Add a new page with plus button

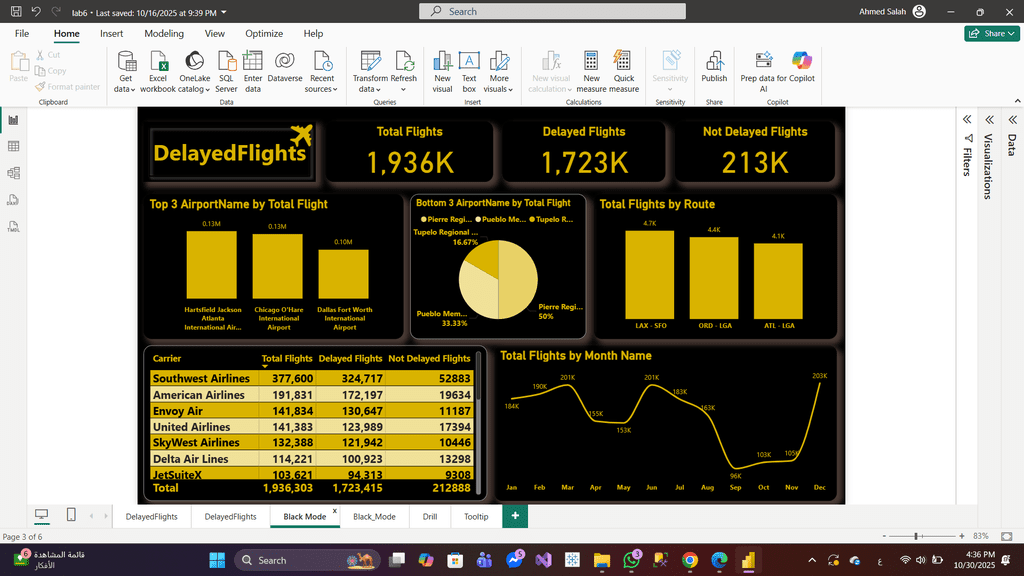point(515,516)
